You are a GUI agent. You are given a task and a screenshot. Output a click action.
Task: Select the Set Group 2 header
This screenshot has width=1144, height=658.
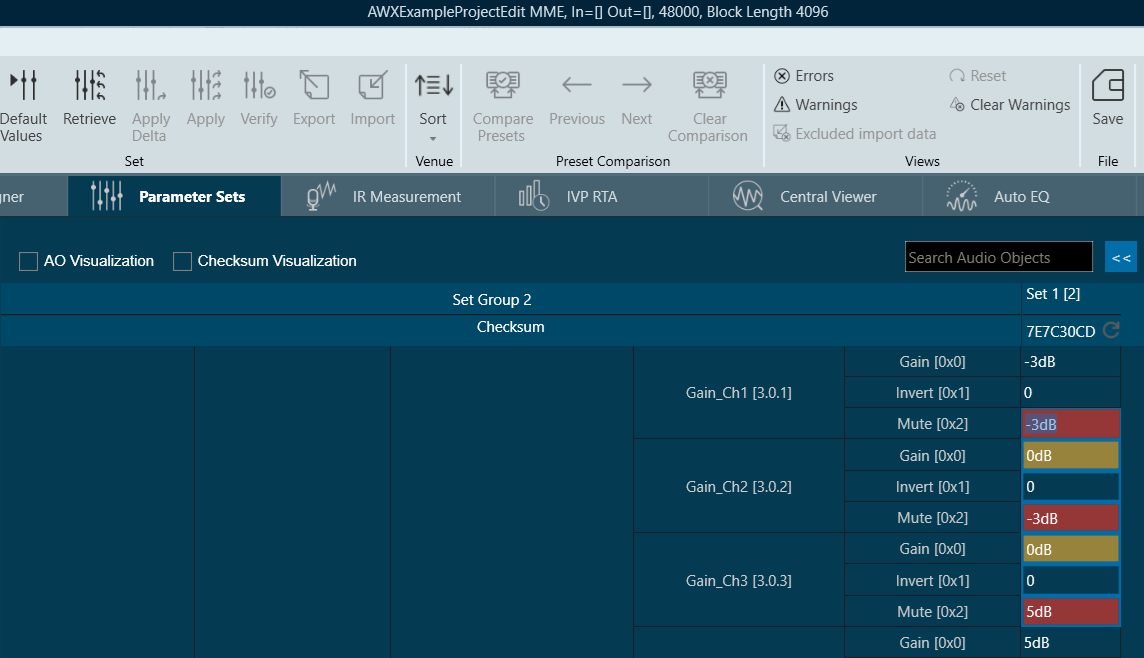pos(492,300)
